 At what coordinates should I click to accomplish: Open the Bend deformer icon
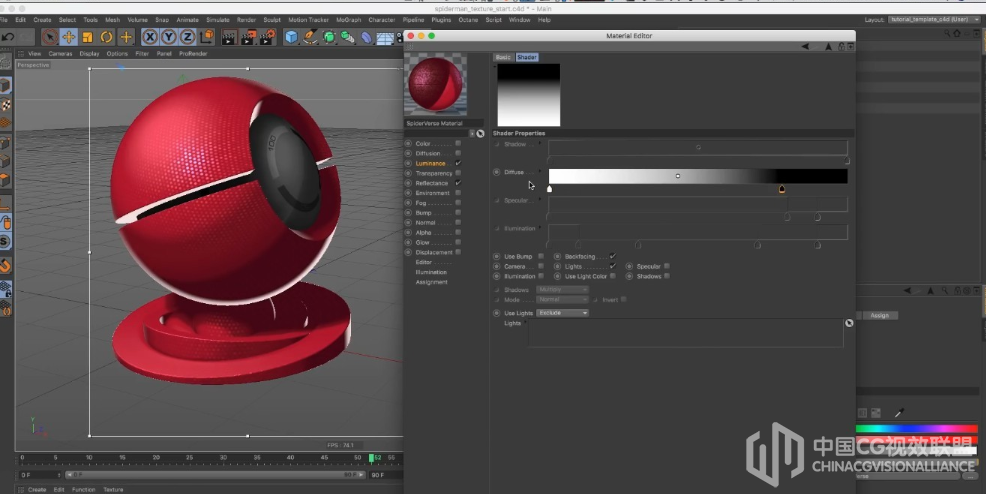coord(367,38)
